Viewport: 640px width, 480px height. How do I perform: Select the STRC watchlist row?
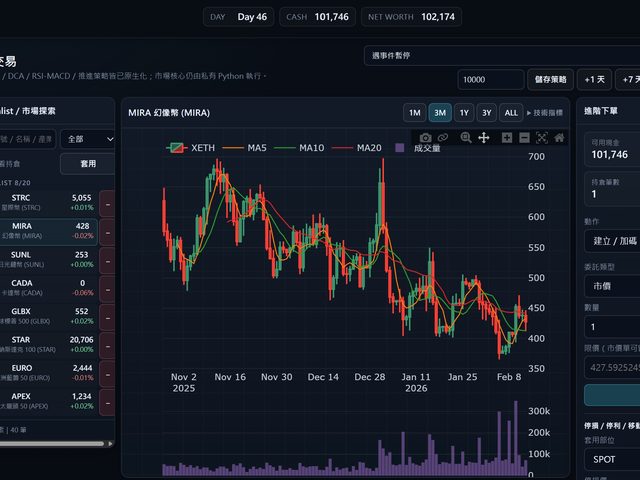click(x=48, y=204)
